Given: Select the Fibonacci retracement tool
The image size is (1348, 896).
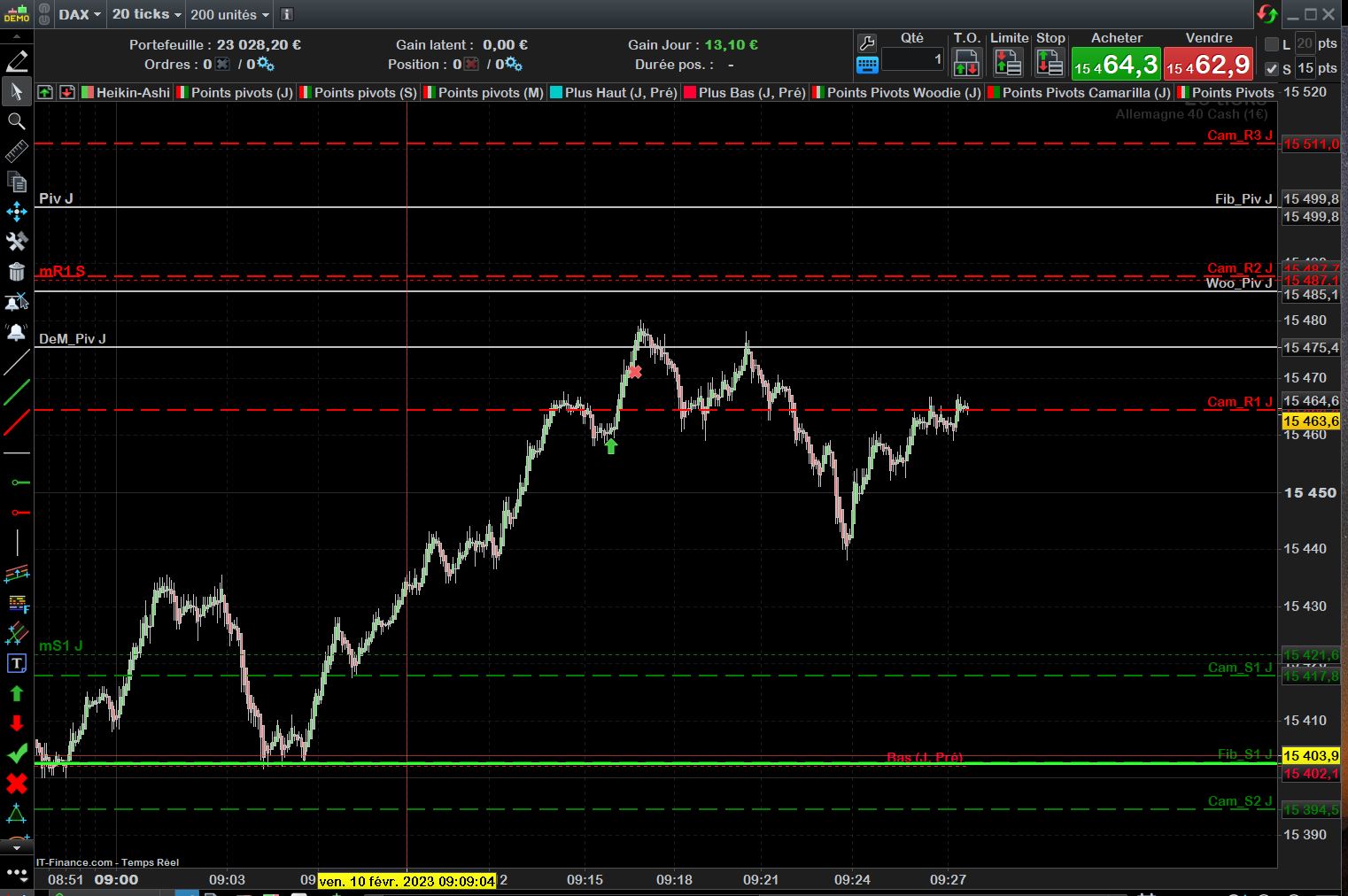Looking at the screenshot, I should tap(16, 604).
